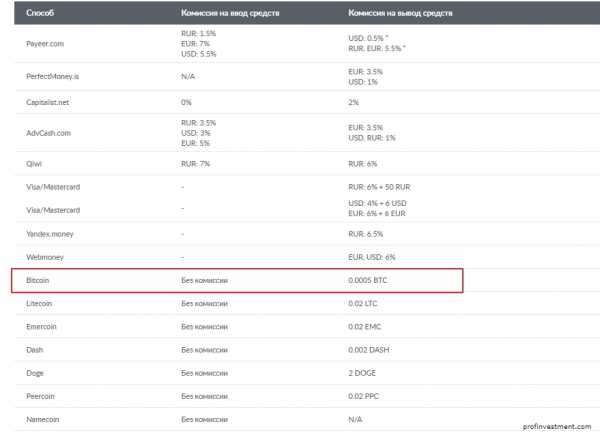
Task: Click "Без комиссии" in the Peercoin row
Action: click(x=204, y=396)
